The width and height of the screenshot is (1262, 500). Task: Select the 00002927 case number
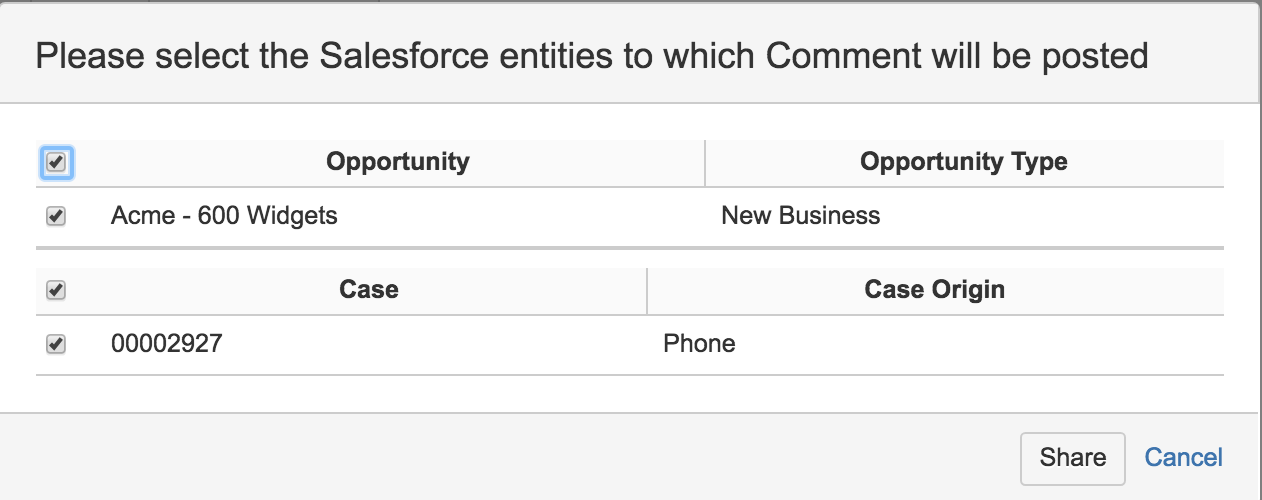tap(167, 344)
